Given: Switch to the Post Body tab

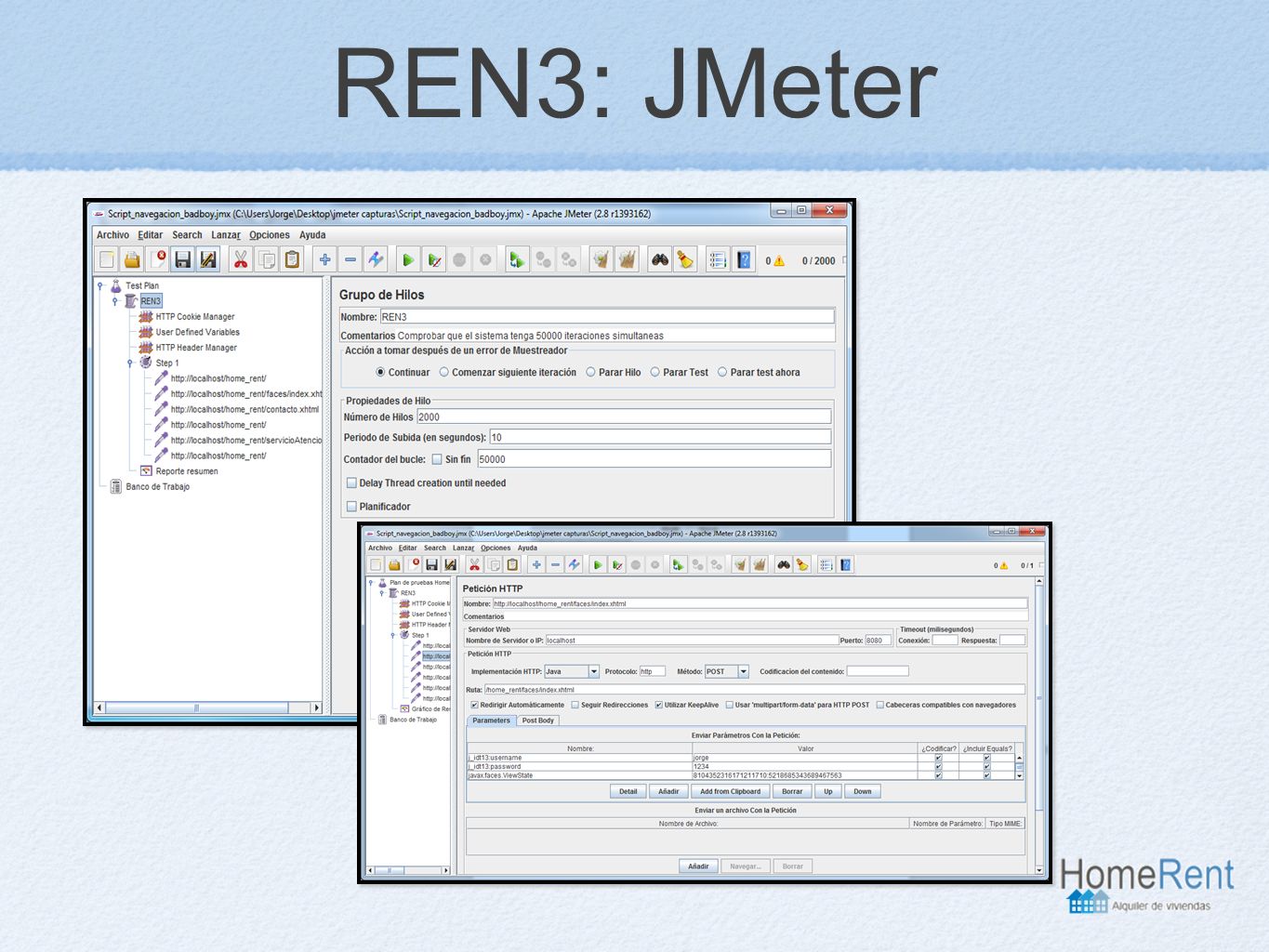Looking at the screenshot, I should (537, 721).
